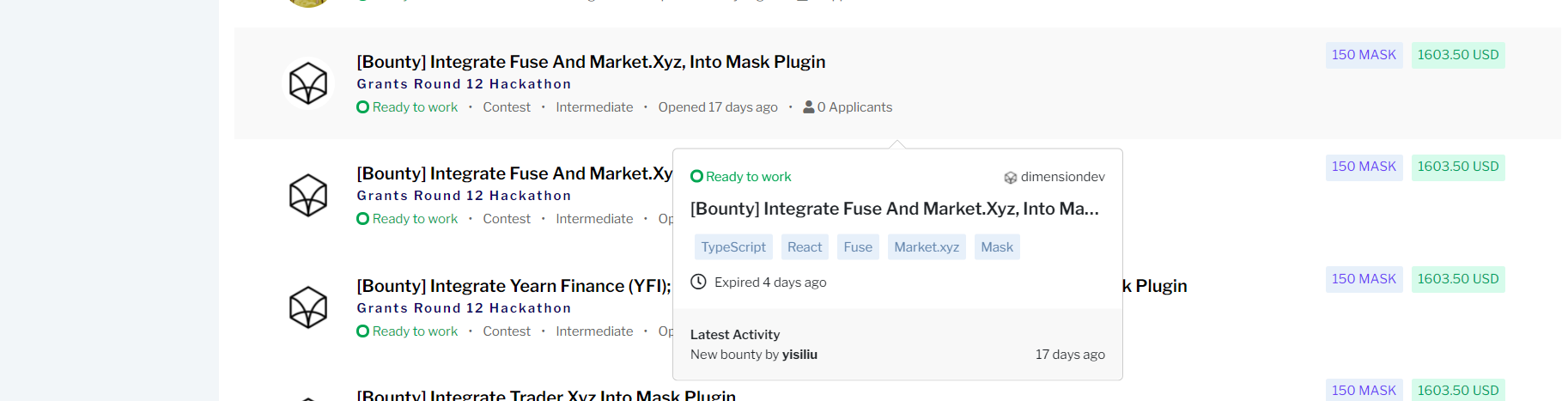Click 0 Applicants text

coord(854,107)
